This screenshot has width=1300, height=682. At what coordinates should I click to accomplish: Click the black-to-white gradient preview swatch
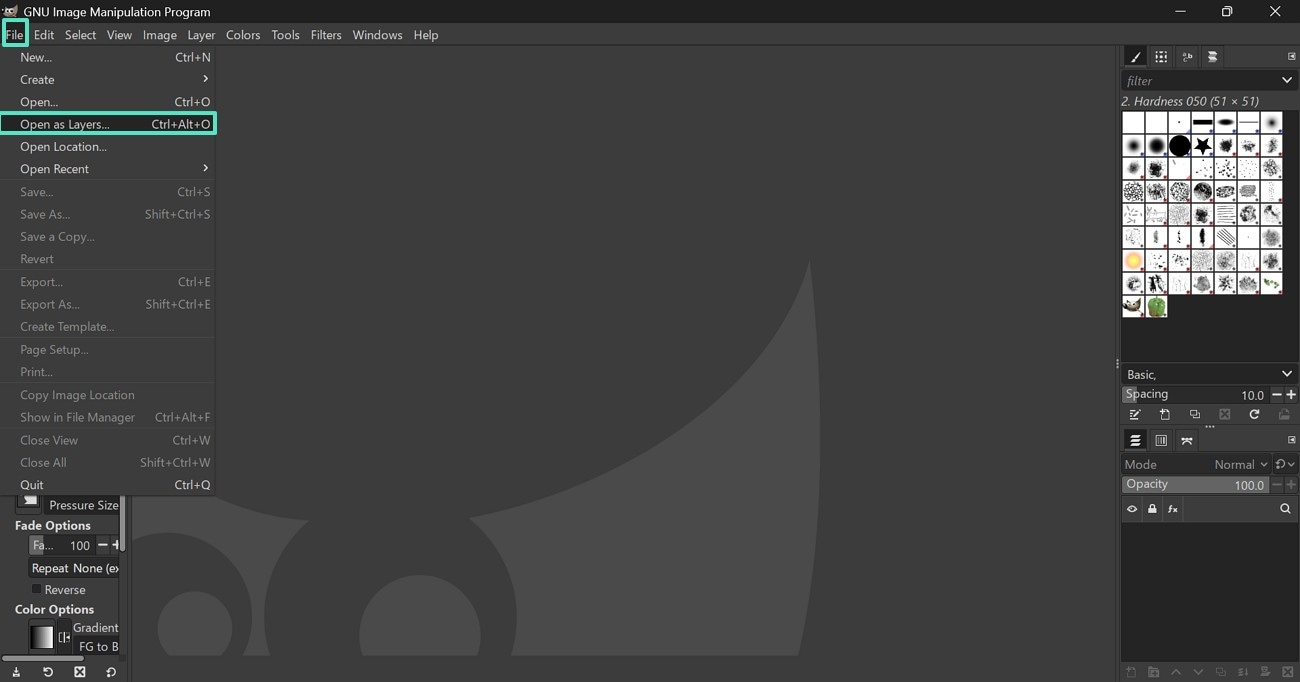pyautogui.click(x=41, y=637)
